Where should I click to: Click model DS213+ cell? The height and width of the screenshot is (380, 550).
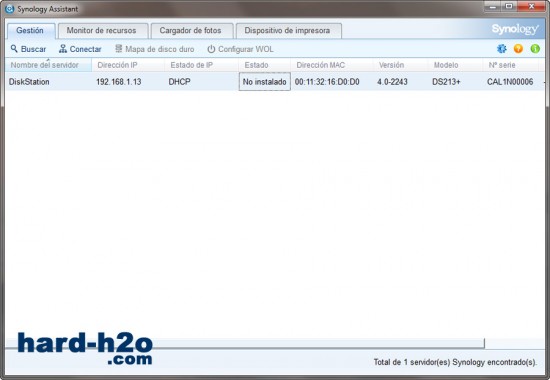click(x=446, y=82)
